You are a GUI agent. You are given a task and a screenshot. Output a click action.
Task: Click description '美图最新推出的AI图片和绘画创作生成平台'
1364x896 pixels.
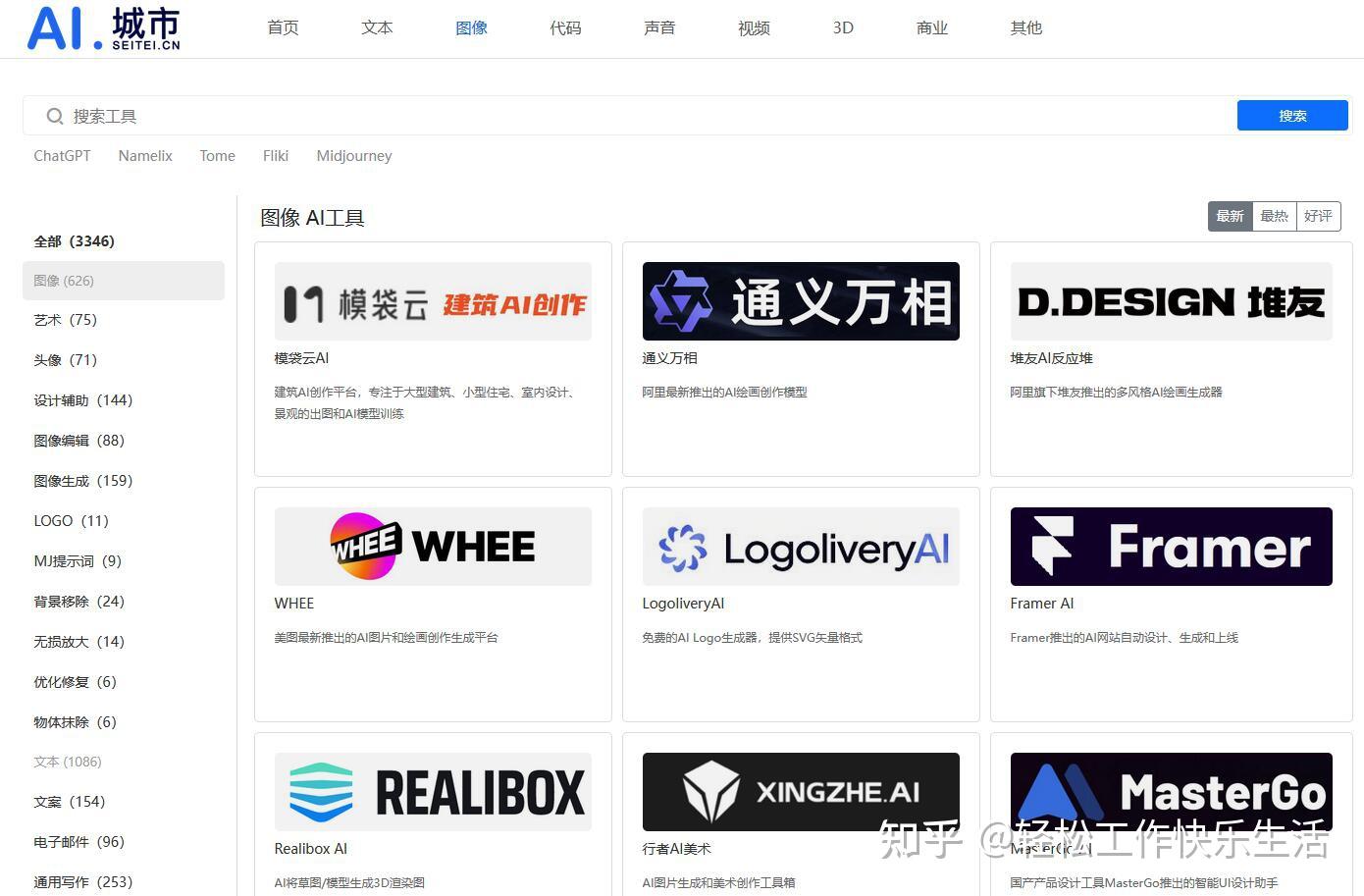pos(387,638)
